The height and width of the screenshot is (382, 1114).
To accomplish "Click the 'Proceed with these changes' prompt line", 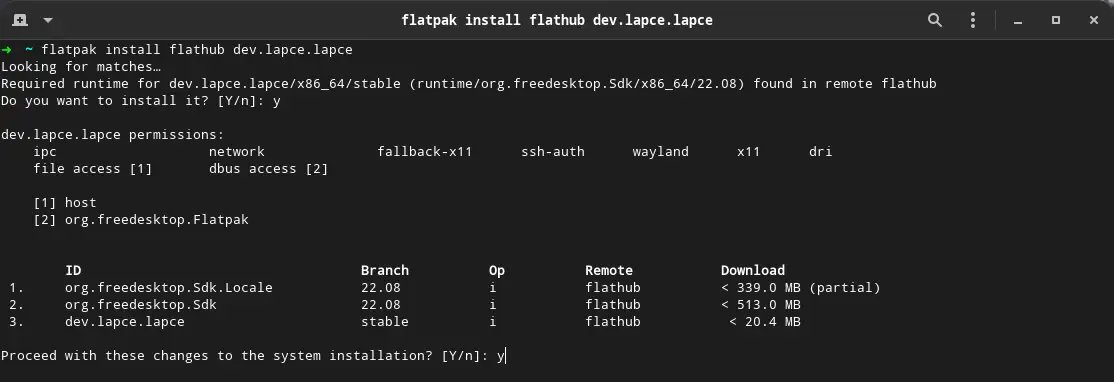I will [254, 356].
